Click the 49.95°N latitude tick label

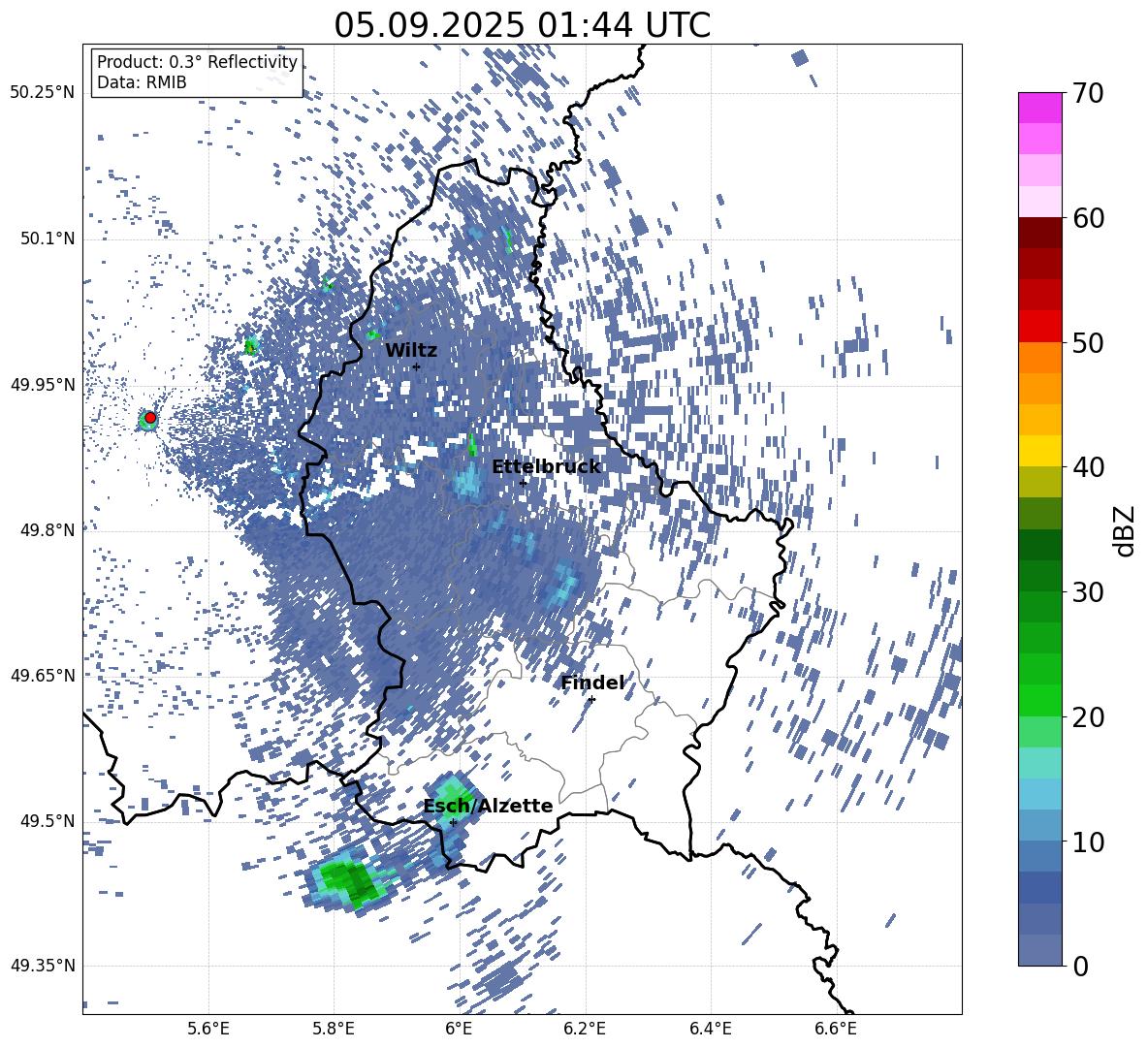pyautogui.click(x=43, y=385)
